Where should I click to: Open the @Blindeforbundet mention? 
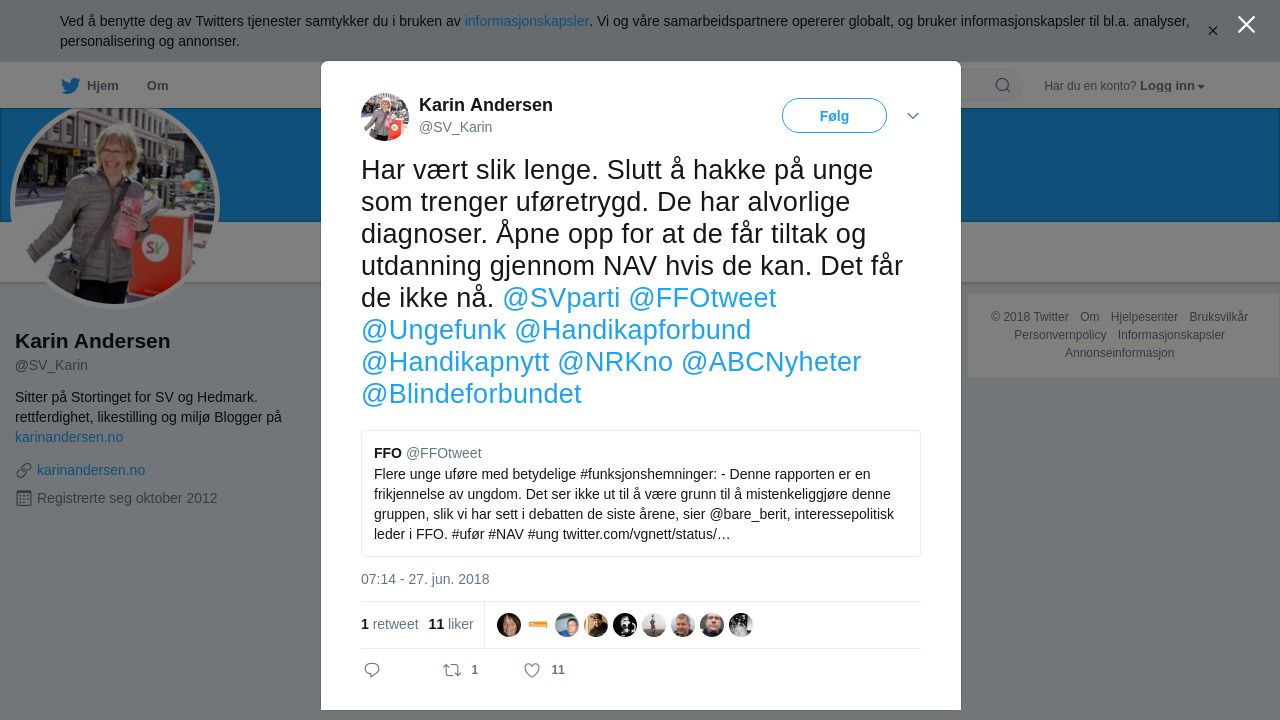click(x=471, y=394)
